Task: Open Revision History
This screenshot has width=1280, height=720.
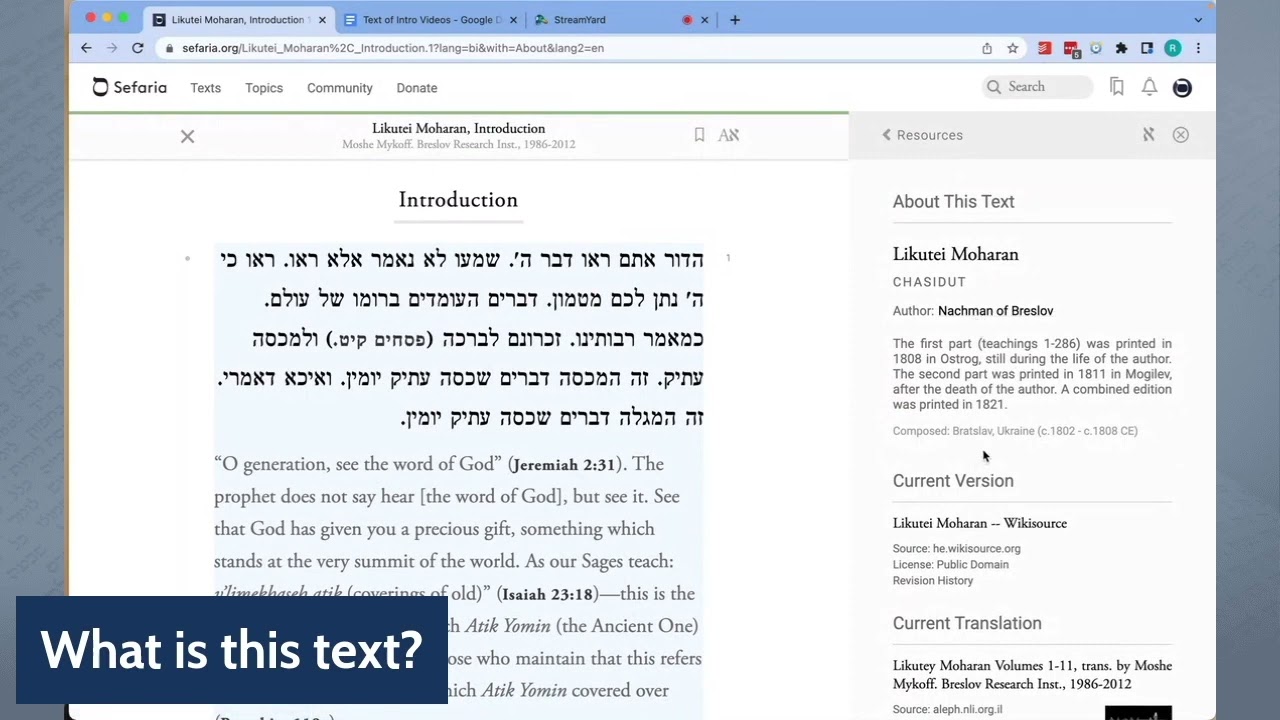Action: click(932, 580)
